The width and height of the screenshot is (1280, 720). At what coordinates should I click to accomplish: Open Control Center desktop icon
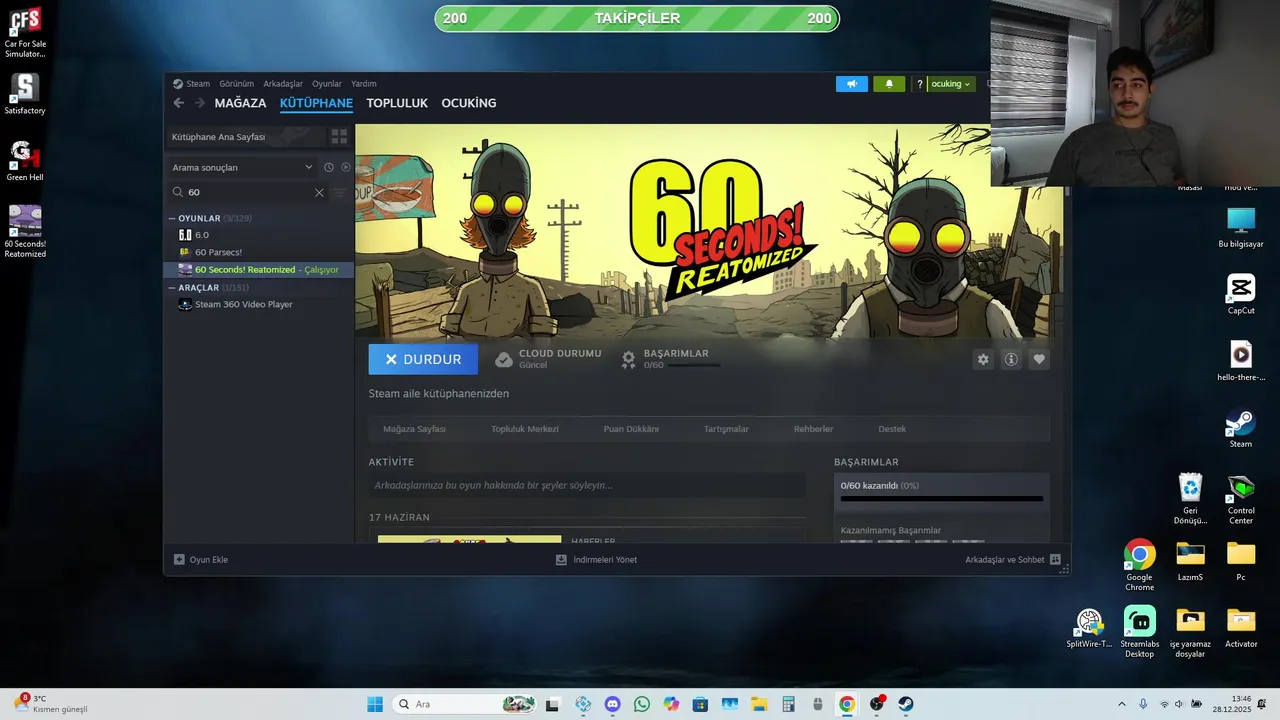[x=1241, y=500]
